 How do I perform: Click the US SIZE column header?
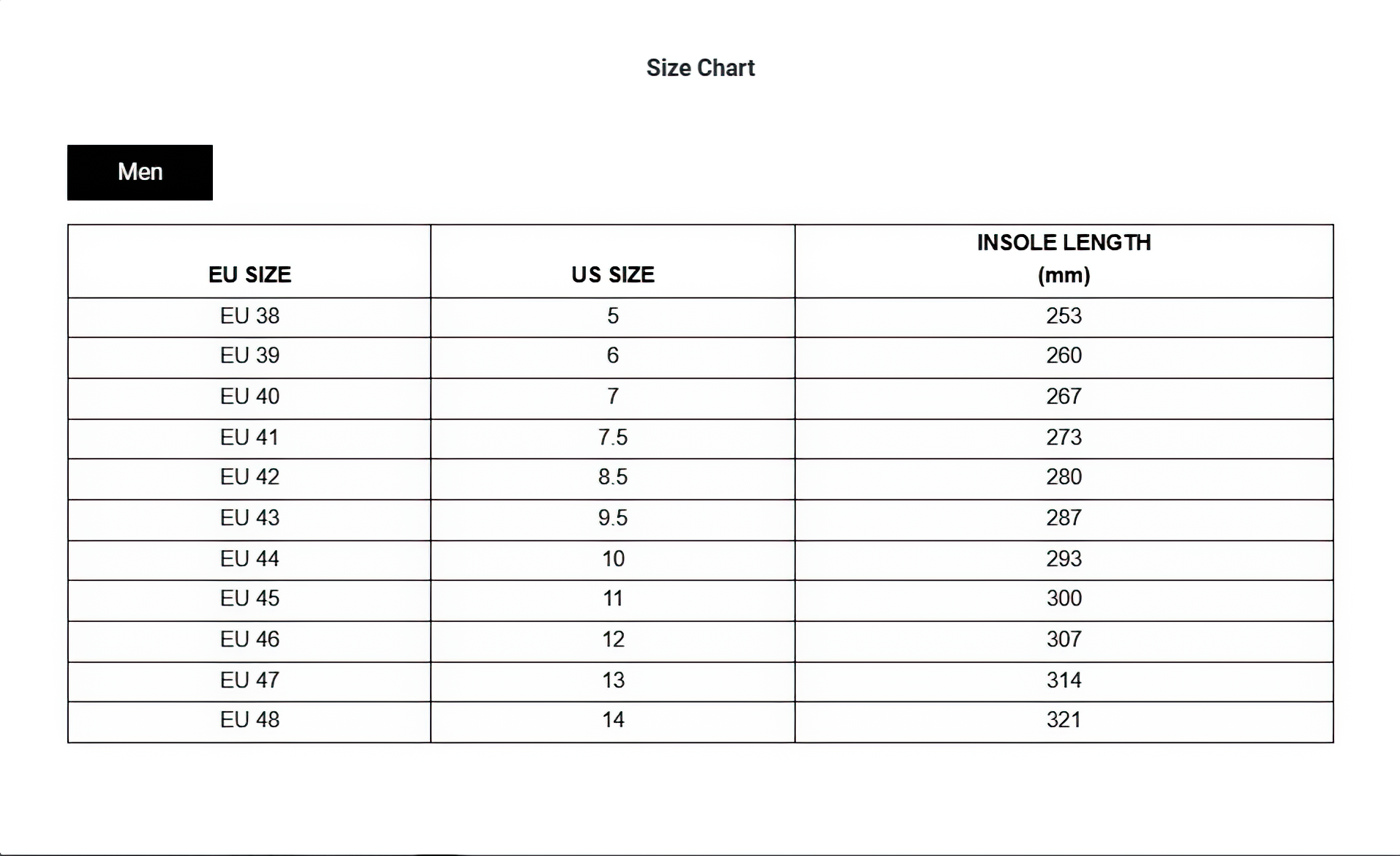click(x=613, y=274)
